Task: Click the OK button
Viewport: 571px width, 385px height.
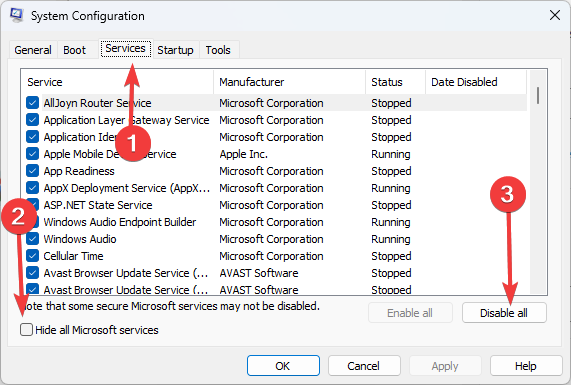Action: [x=283, y=366]
